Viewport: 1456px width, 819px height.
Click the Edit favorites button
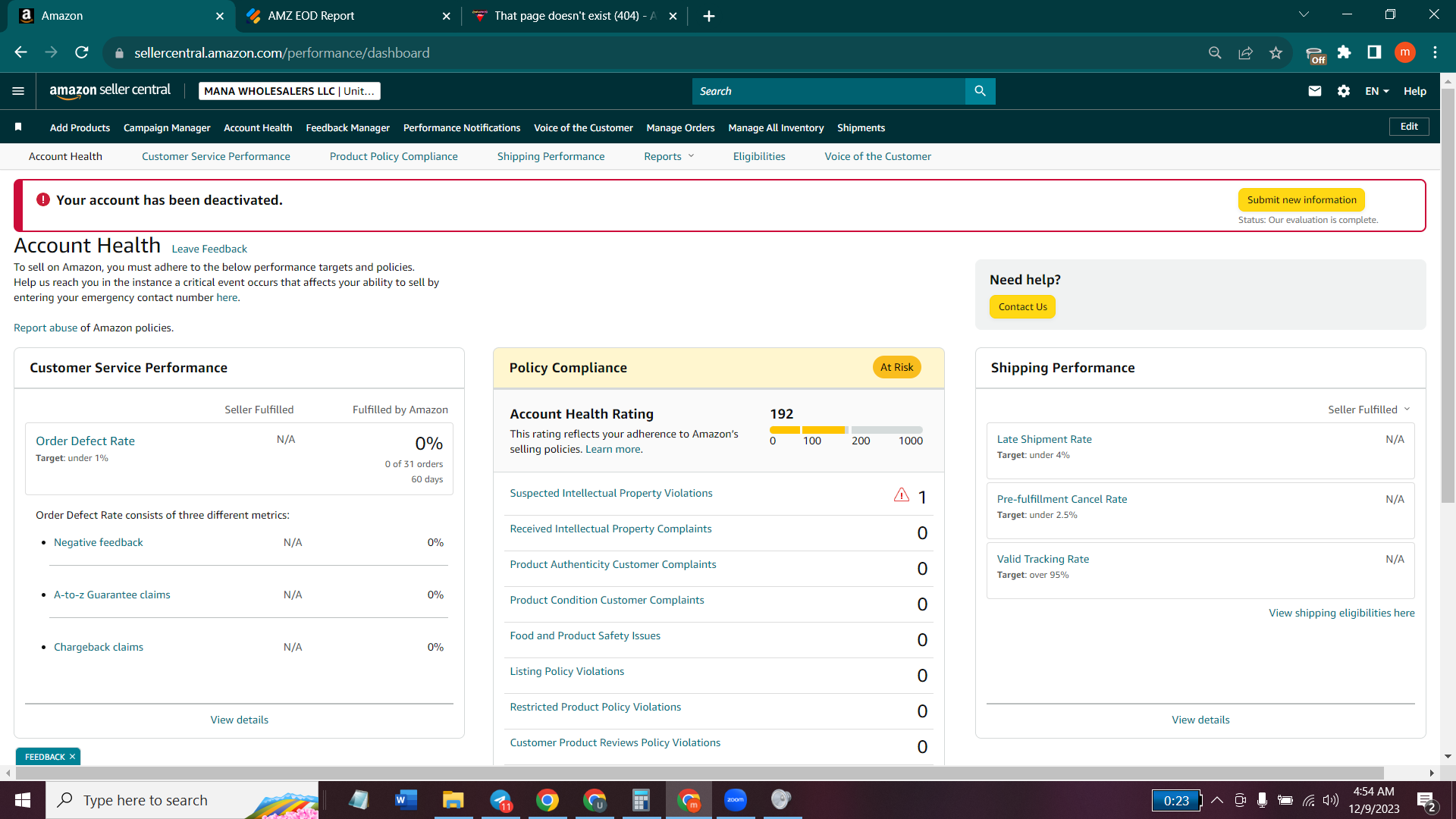coord(1409,127)
